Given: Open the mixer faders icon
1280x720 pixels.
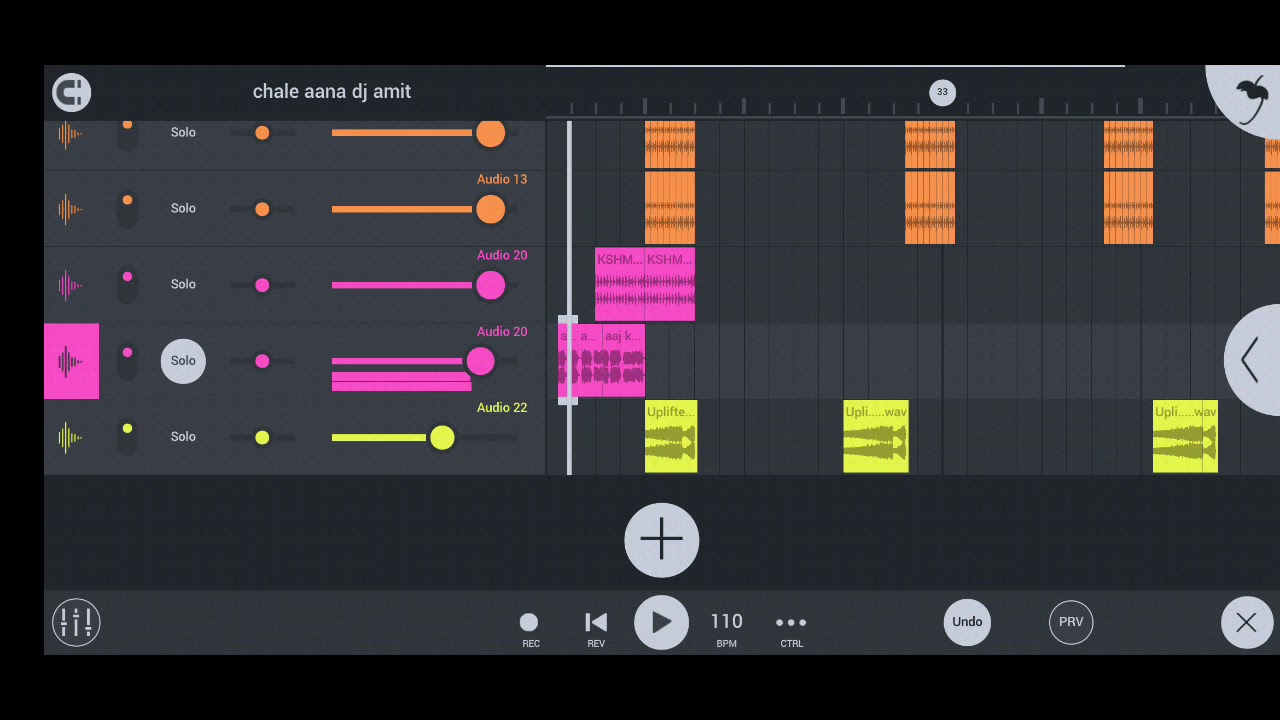Looking at the screenshot, I should click(76, 622).
